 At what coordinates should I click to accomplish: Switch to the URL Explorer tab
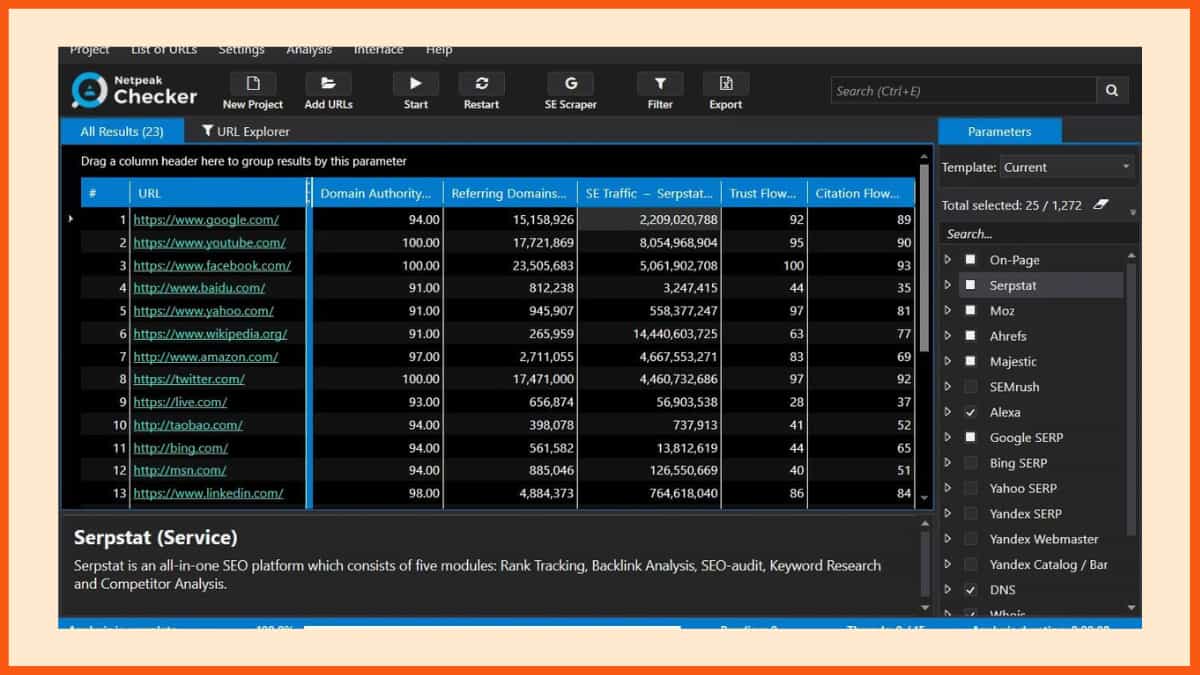pos(246,131)
